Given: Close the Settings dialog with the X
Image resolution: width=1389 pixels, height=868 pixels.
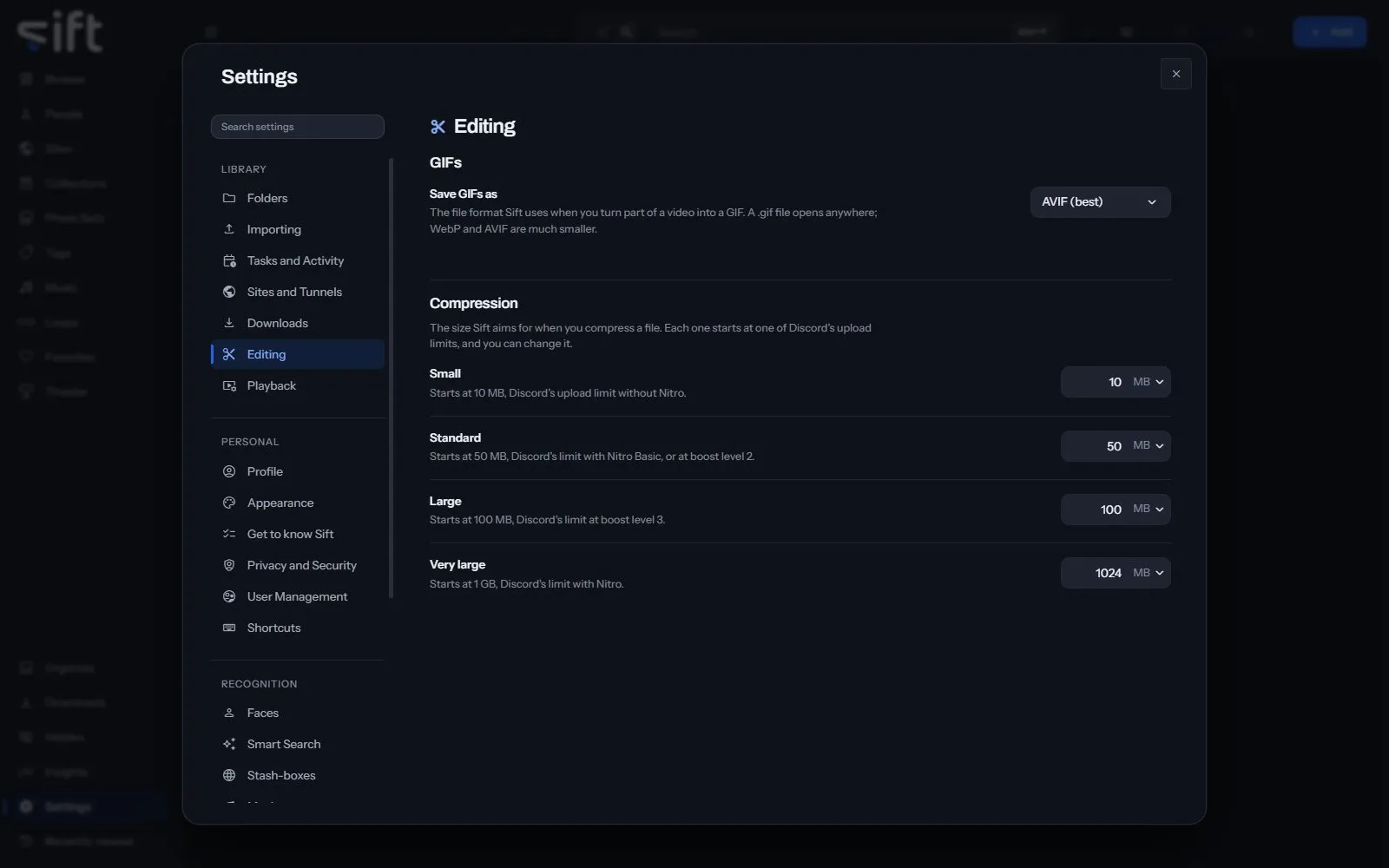Looking at the screenshot, I should coord(1176,74).
